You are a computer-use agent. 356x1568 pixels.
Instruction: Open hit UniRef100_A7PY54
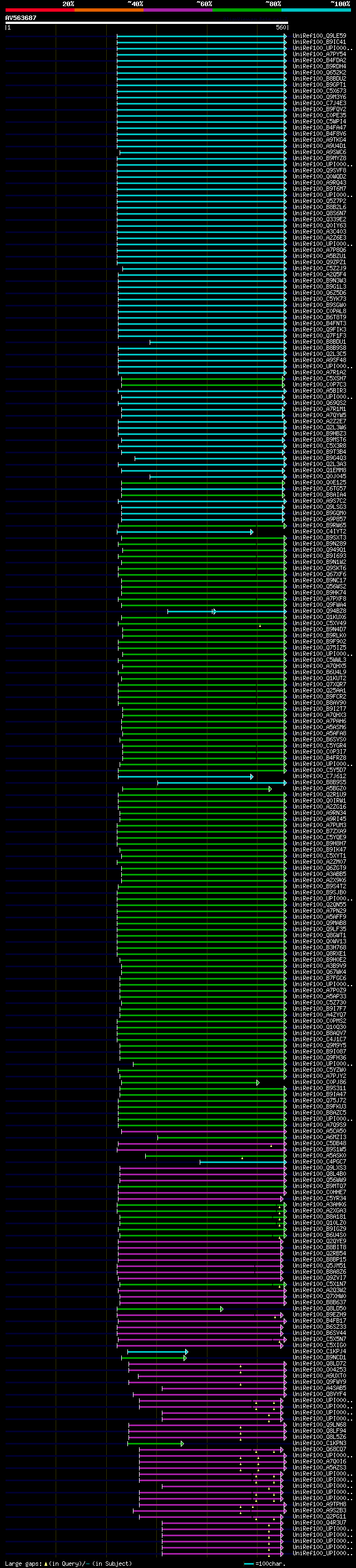coord(319,54)
